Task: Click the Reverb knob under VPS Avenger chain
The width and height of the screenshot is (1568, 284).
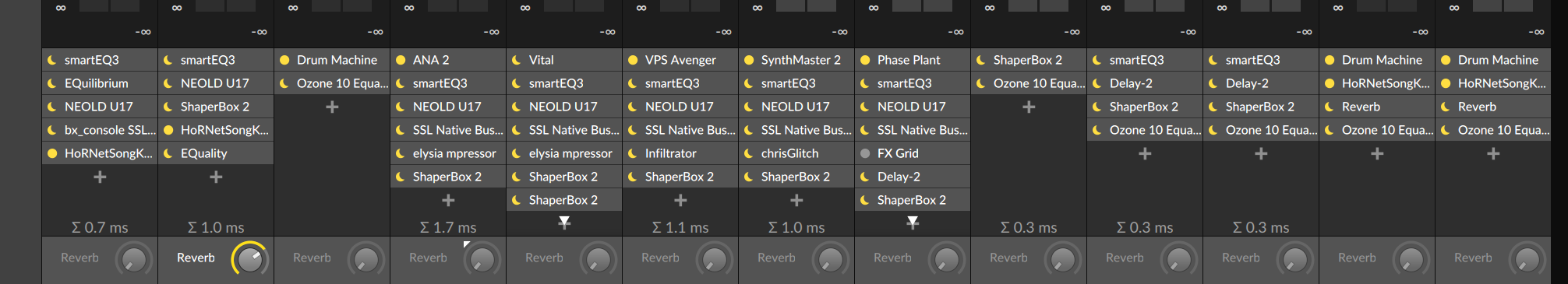Action: point(714,259)
